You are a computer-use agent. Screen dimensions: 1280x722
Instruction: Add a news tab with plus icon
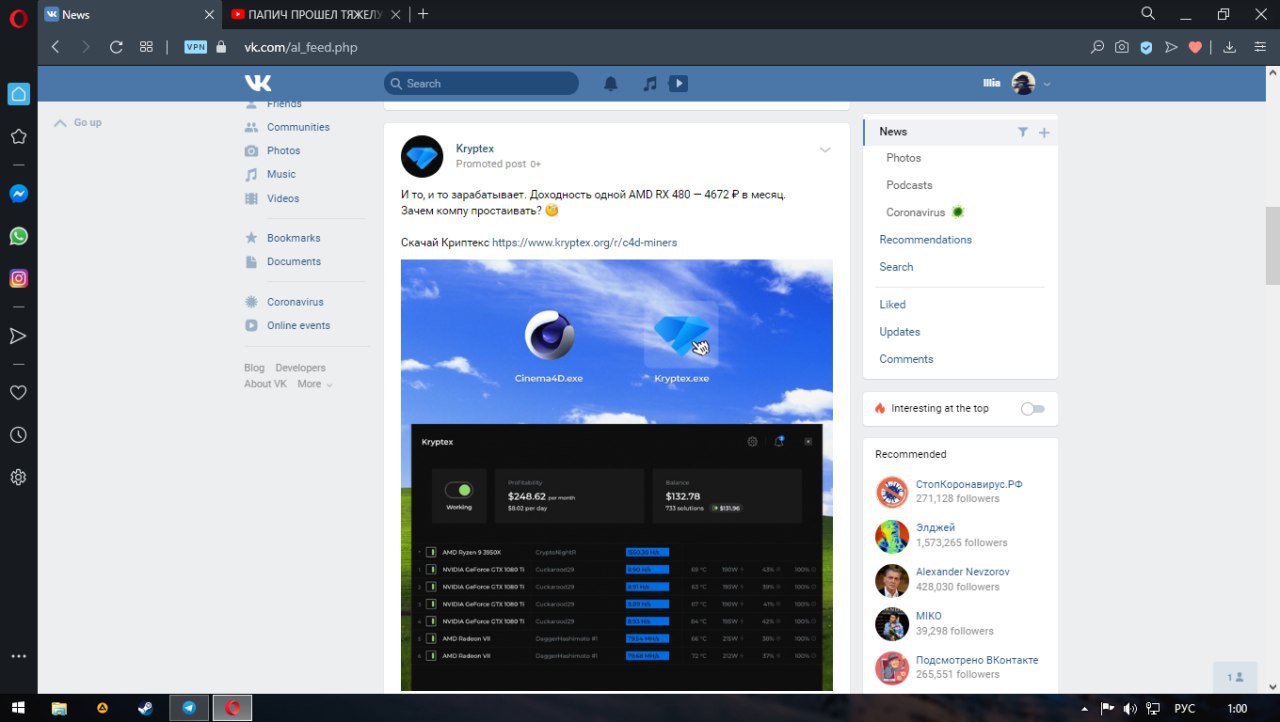pos(1044,132)
